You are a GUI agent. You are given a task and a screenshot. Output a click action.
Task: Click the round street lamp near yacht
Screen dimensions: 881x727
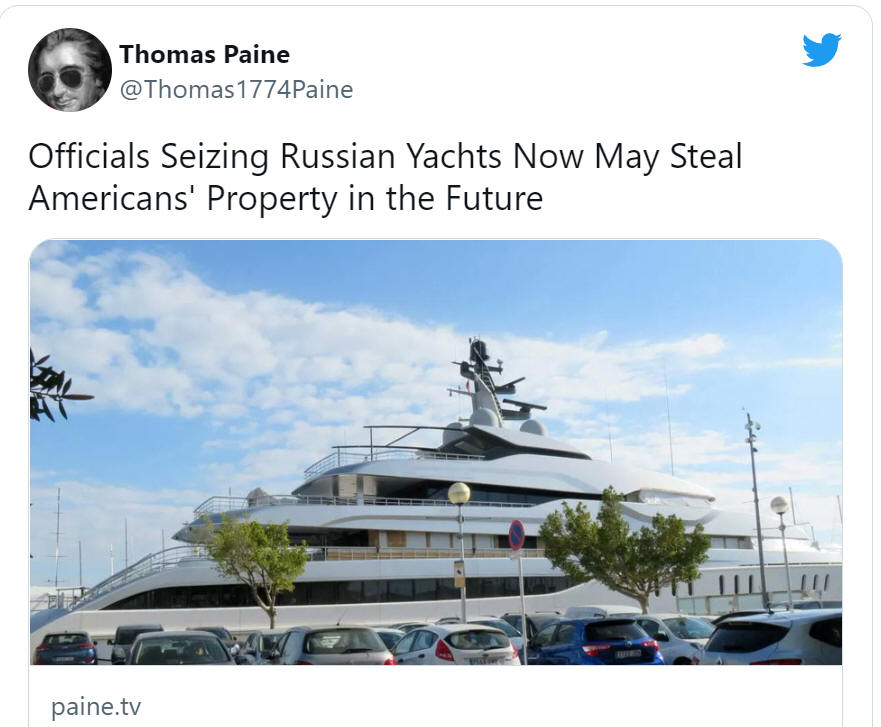coord(459,493)
